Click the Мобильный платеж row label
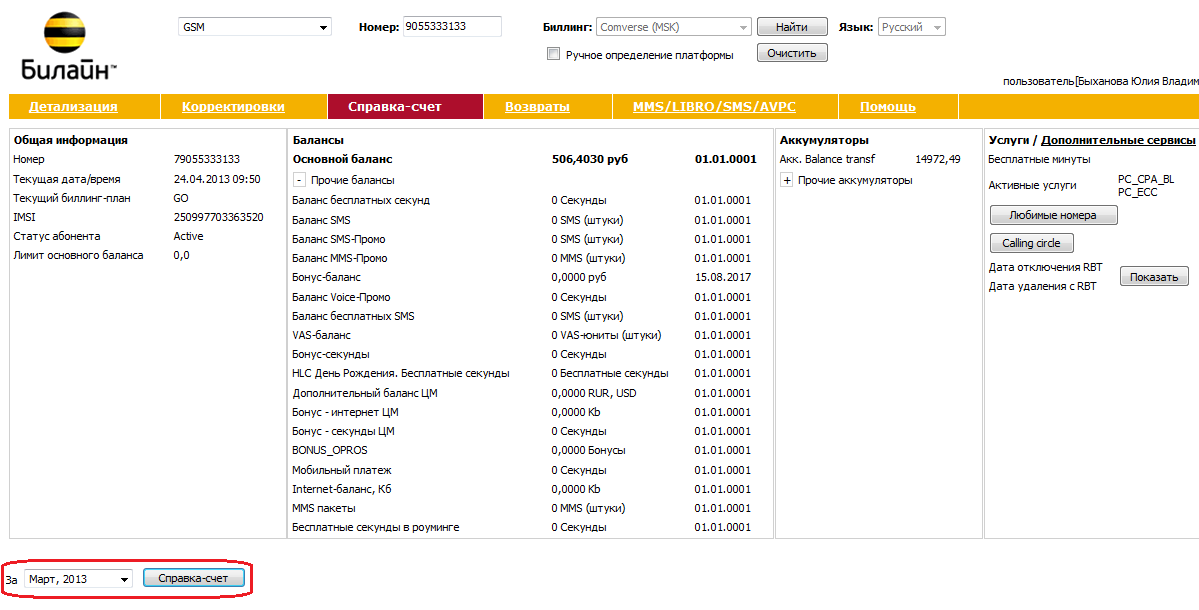The height and width of the screenshot is (610, 1199). click(342, 470)
